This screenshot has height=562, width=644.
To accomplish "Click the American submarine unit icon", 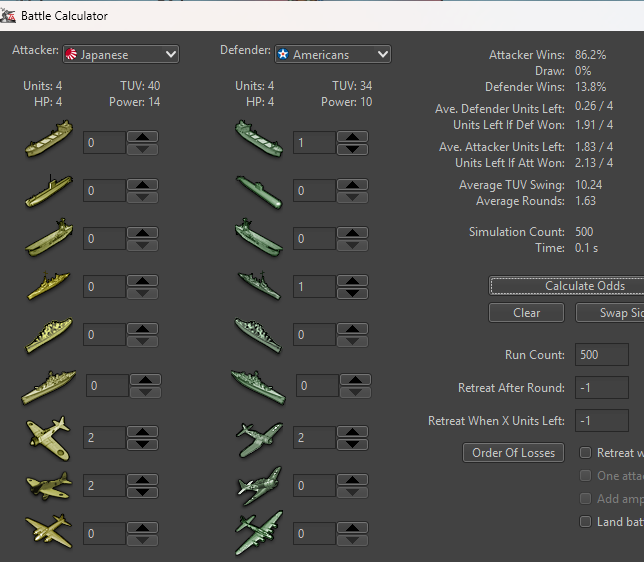I will 259,192.
